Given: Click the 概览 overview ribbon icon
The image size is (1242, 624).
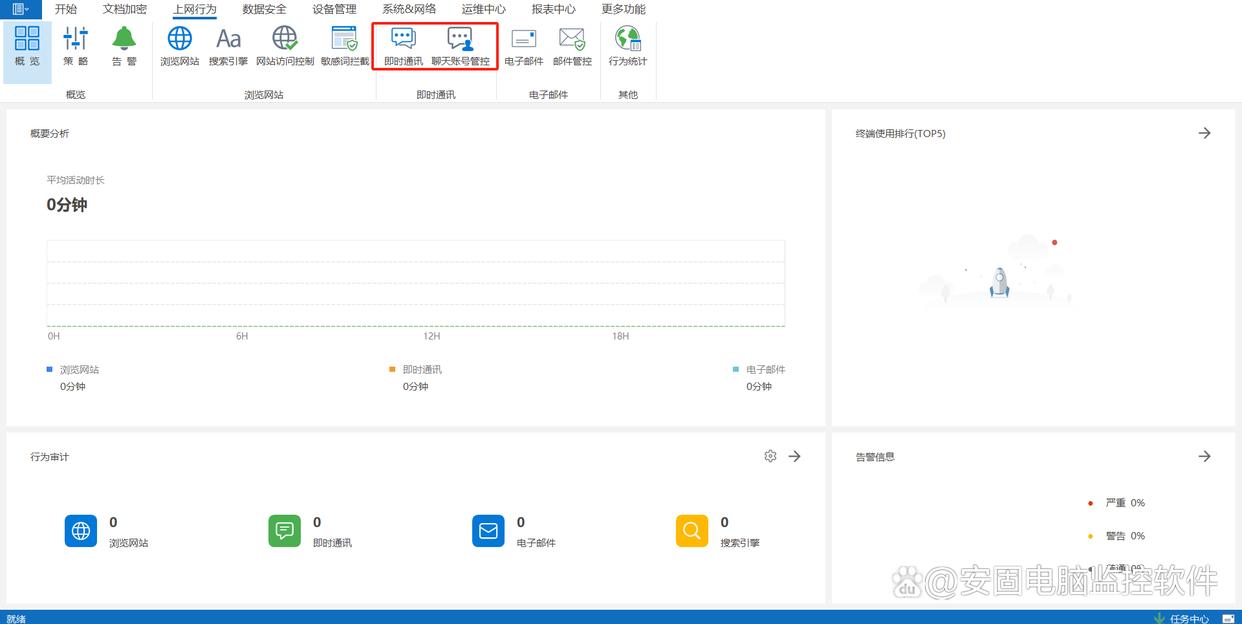Looking at the screenshot, I should [x=27, y=46].
